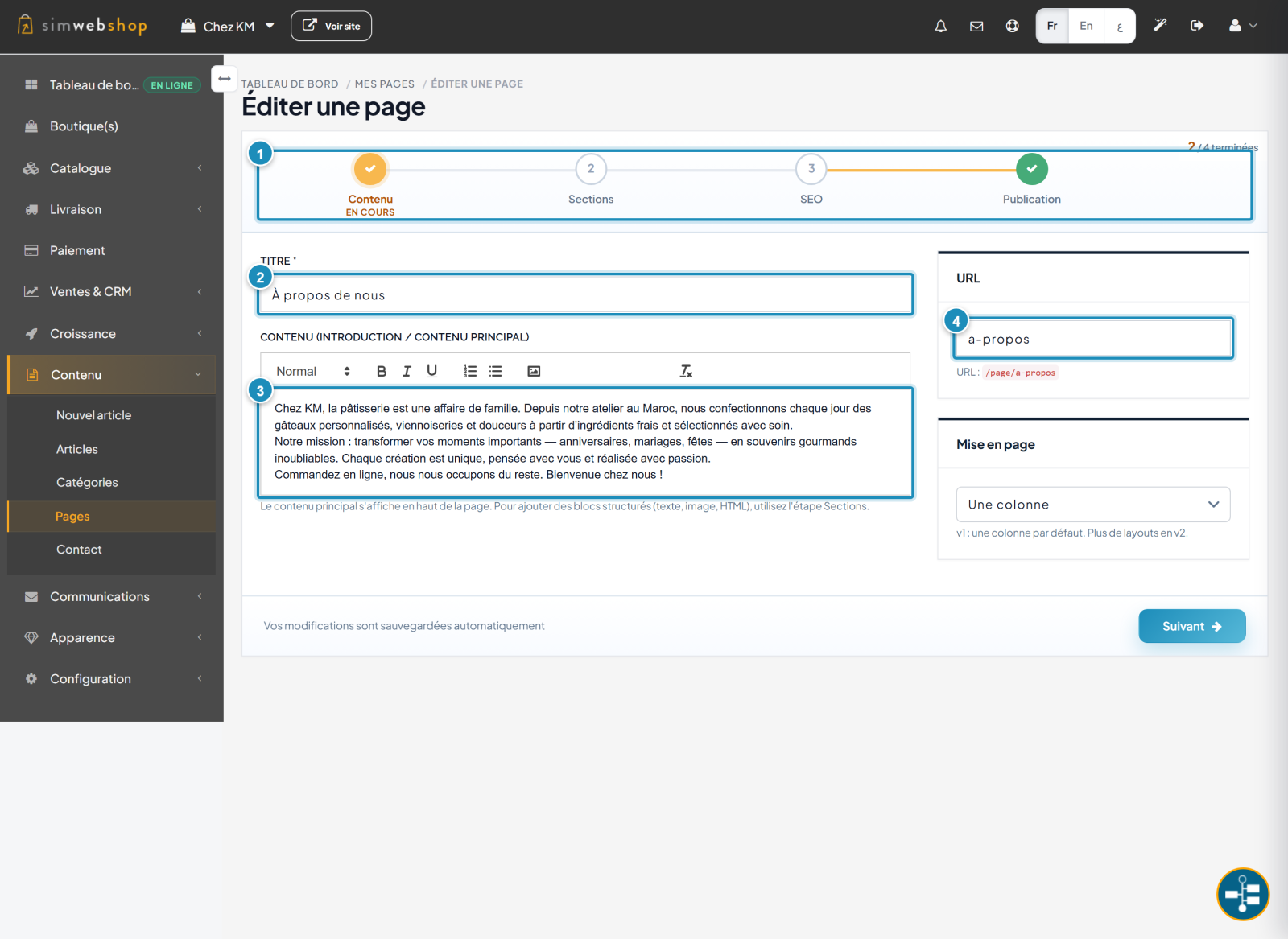Click the Mes pages breadcrumb
This screenshot has height=939, width=1288.
[385, 84]
